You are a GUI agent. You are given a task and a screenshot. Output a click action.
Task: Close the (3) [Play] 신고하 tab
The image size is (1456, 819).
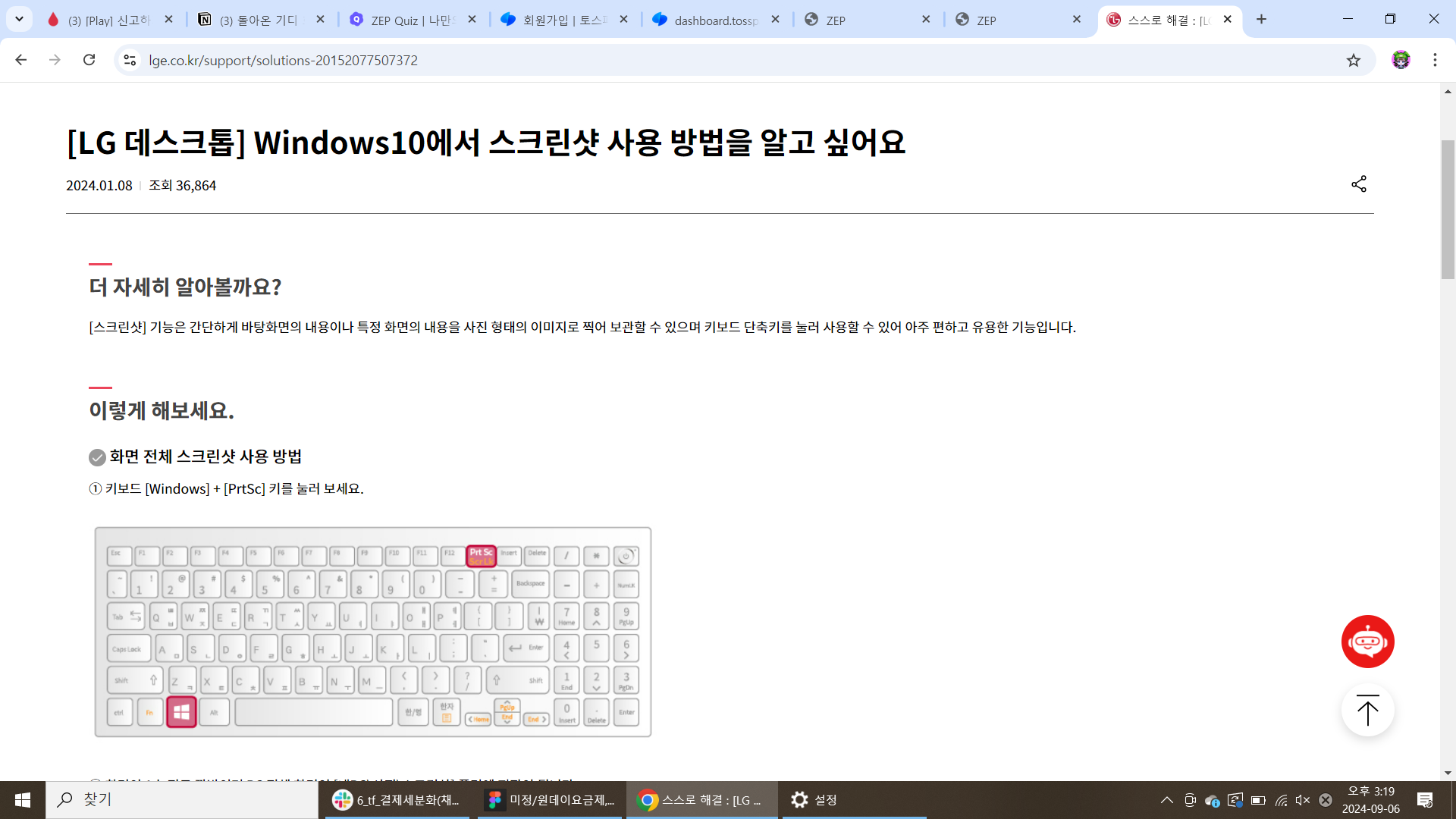169,20
